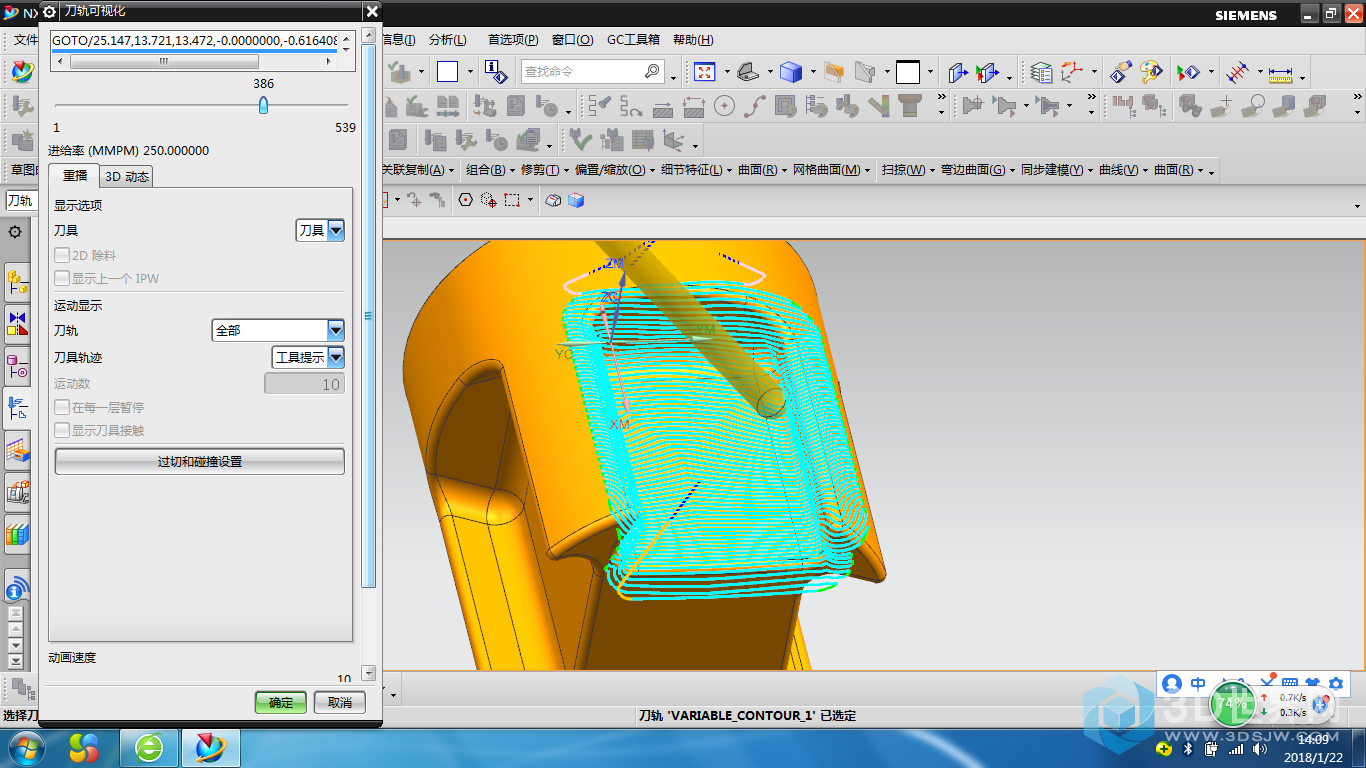Toggle the 显示刀具接触 checkbox

coord(62,430)
